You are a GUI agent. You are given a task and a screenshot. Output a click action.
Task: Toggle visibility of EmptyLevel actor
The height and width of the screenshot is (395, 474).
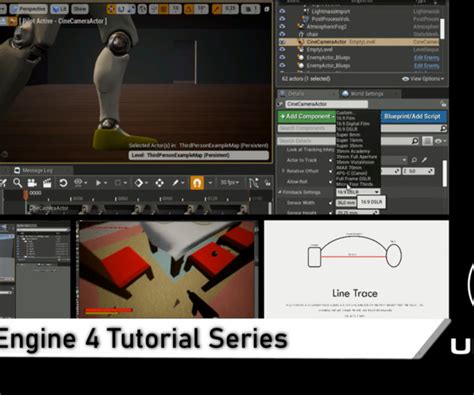(x=283, y=49)
